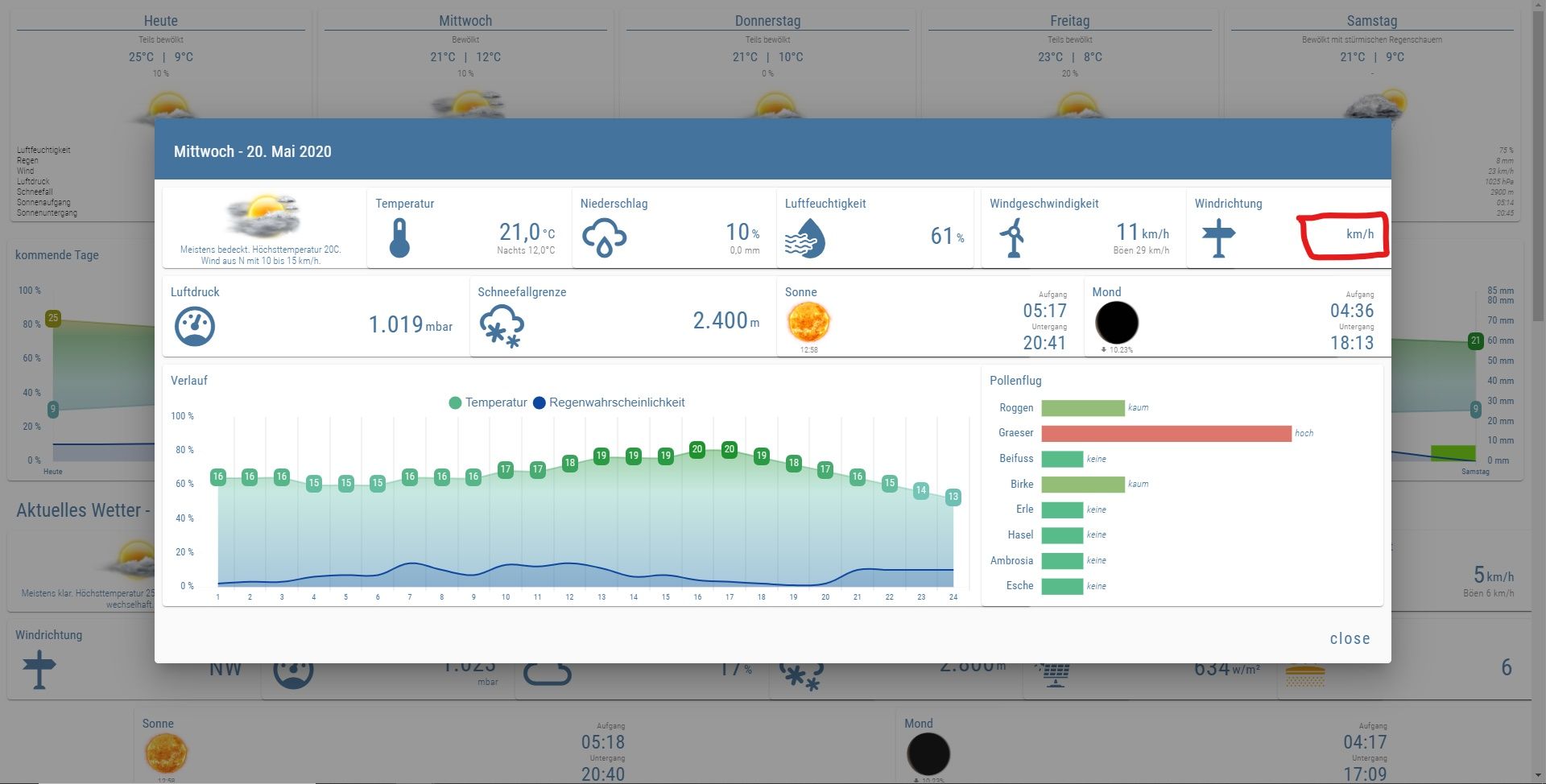Viewport: 1546px width, 784px height.
Task: Click the black moon image in the dialog Mond card
Action: [x=1117, y=323]
